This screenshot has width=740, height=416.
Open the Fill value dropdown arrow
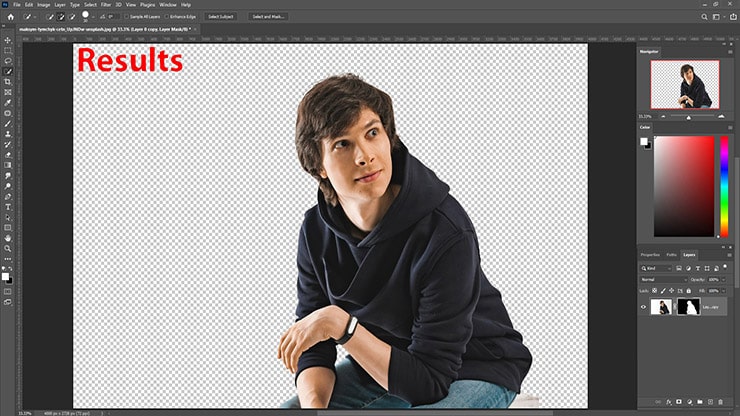(723, 291)
